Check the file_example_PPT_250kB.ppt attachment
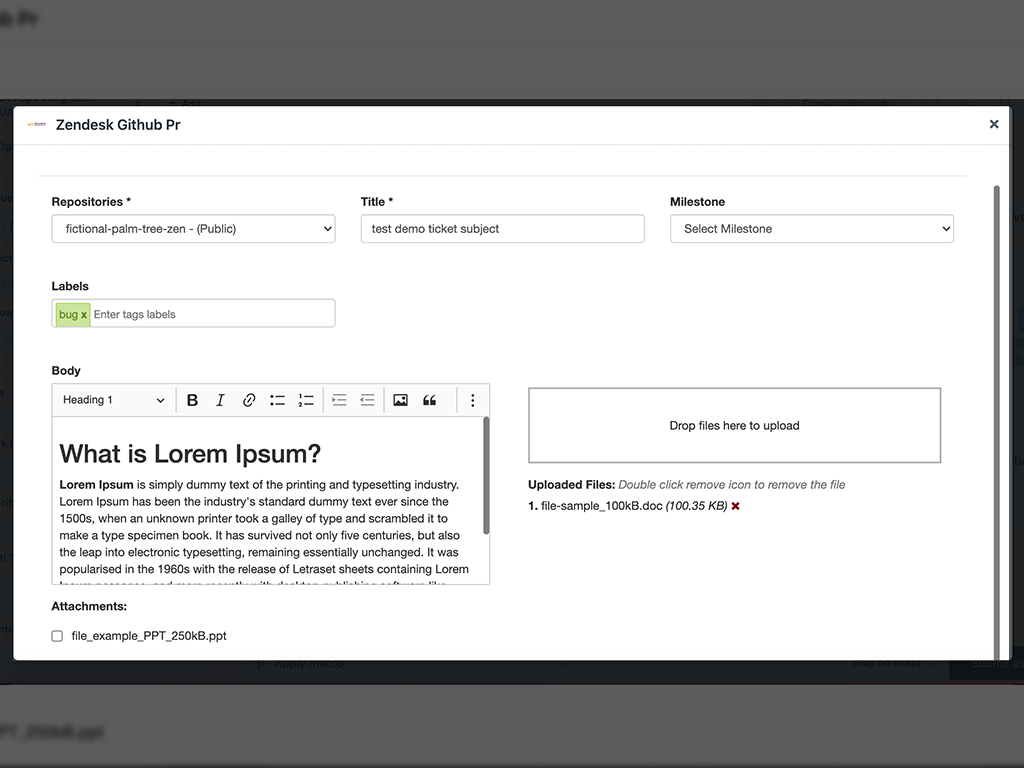 pos(57,635)
